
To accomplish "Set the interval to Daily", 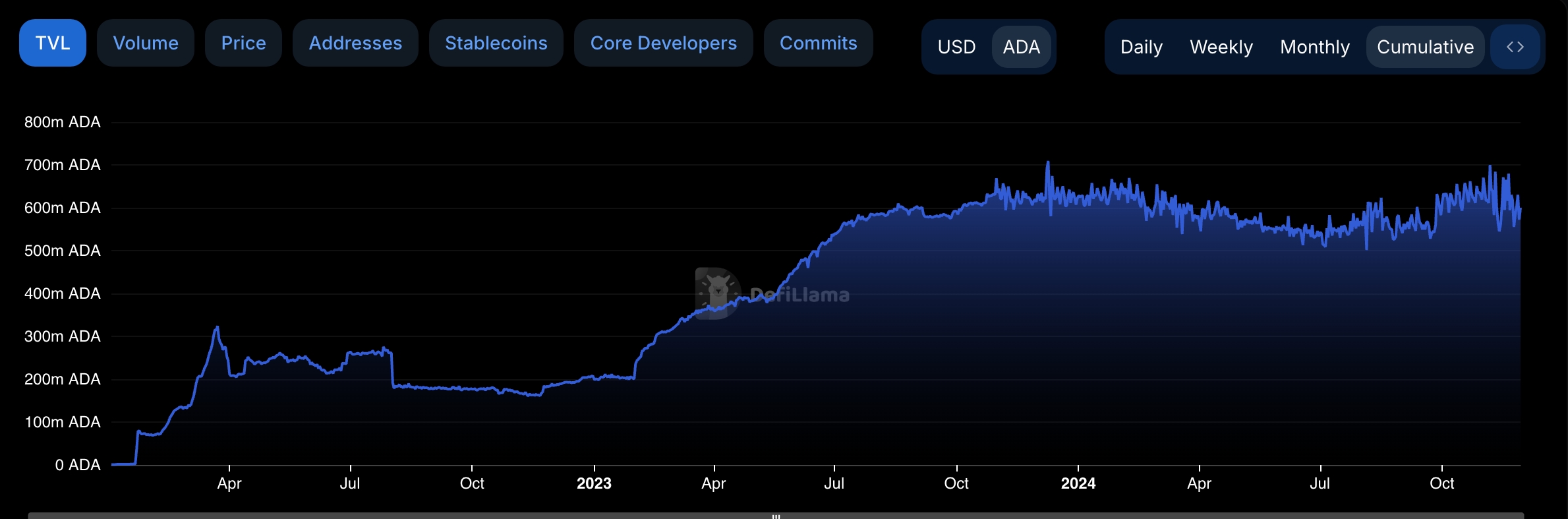I will pos(1142,47).
